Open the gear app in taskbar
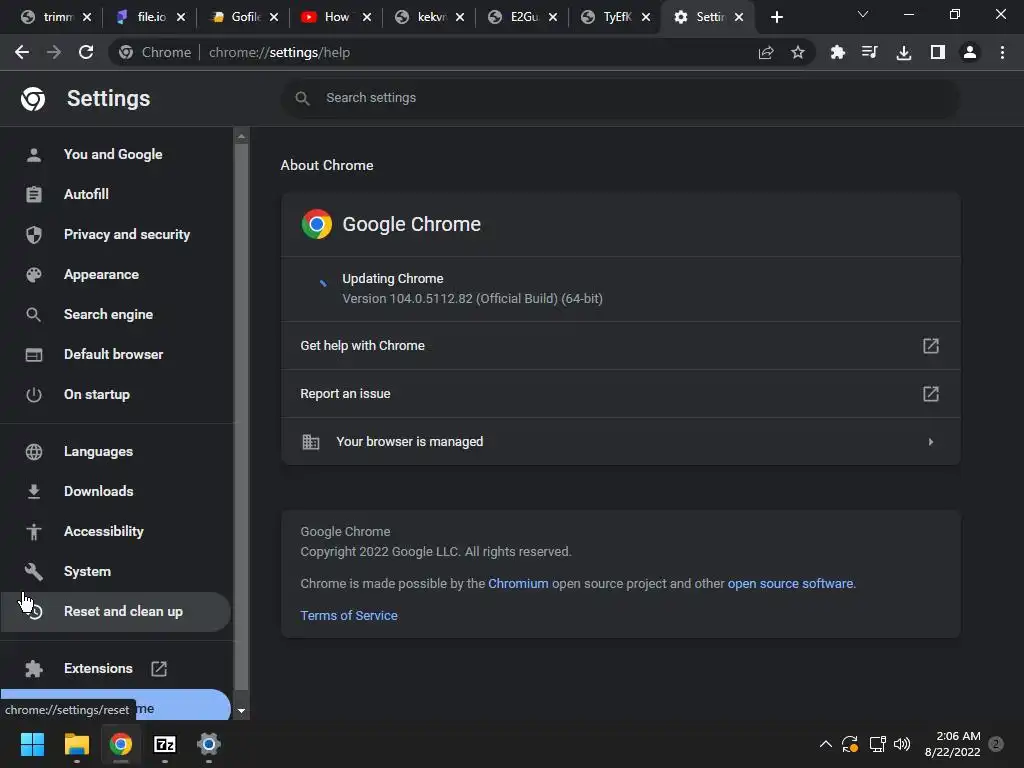The width and height of the screenshot is (1024, 768). pos(209,744)
